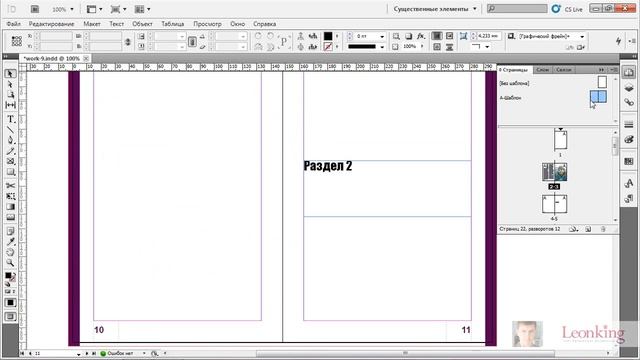Click the rotate 90° clockwise icon

tap(258, 36)
